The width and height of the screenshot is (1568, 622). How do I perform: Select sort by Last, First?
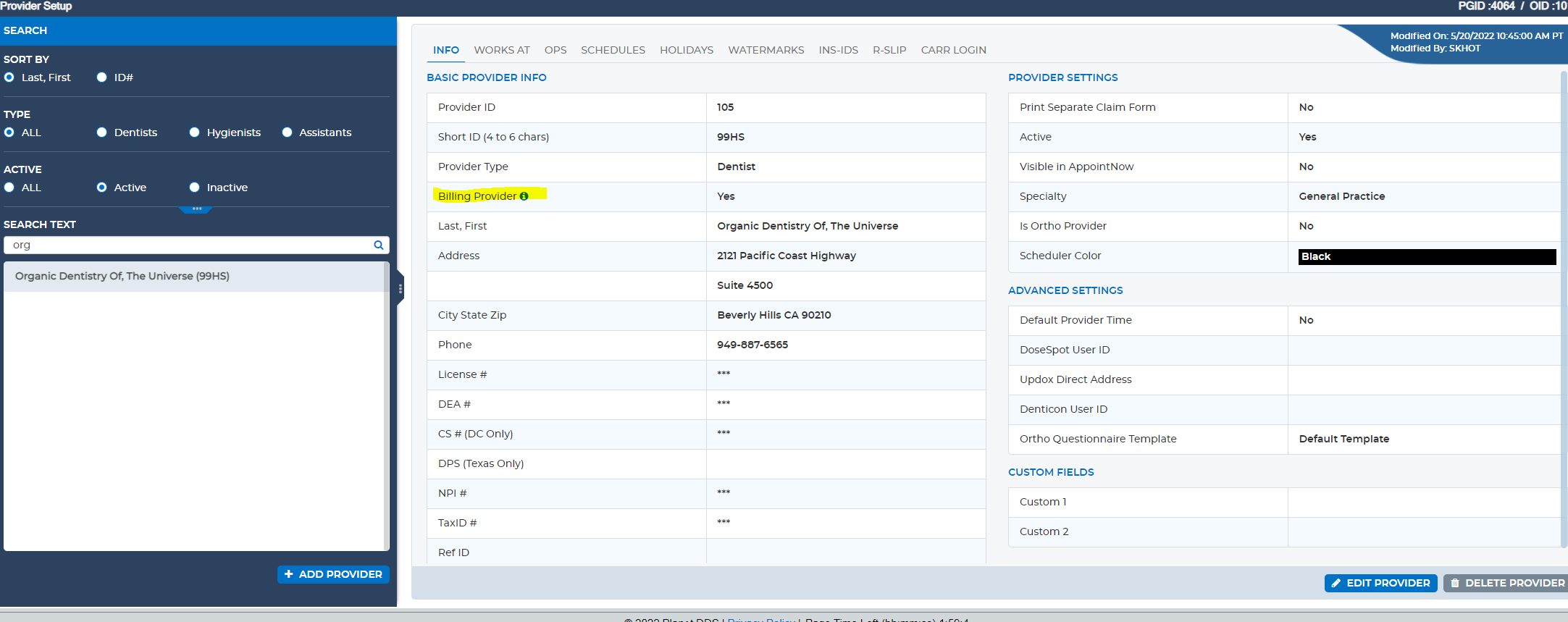pos(9,77)
